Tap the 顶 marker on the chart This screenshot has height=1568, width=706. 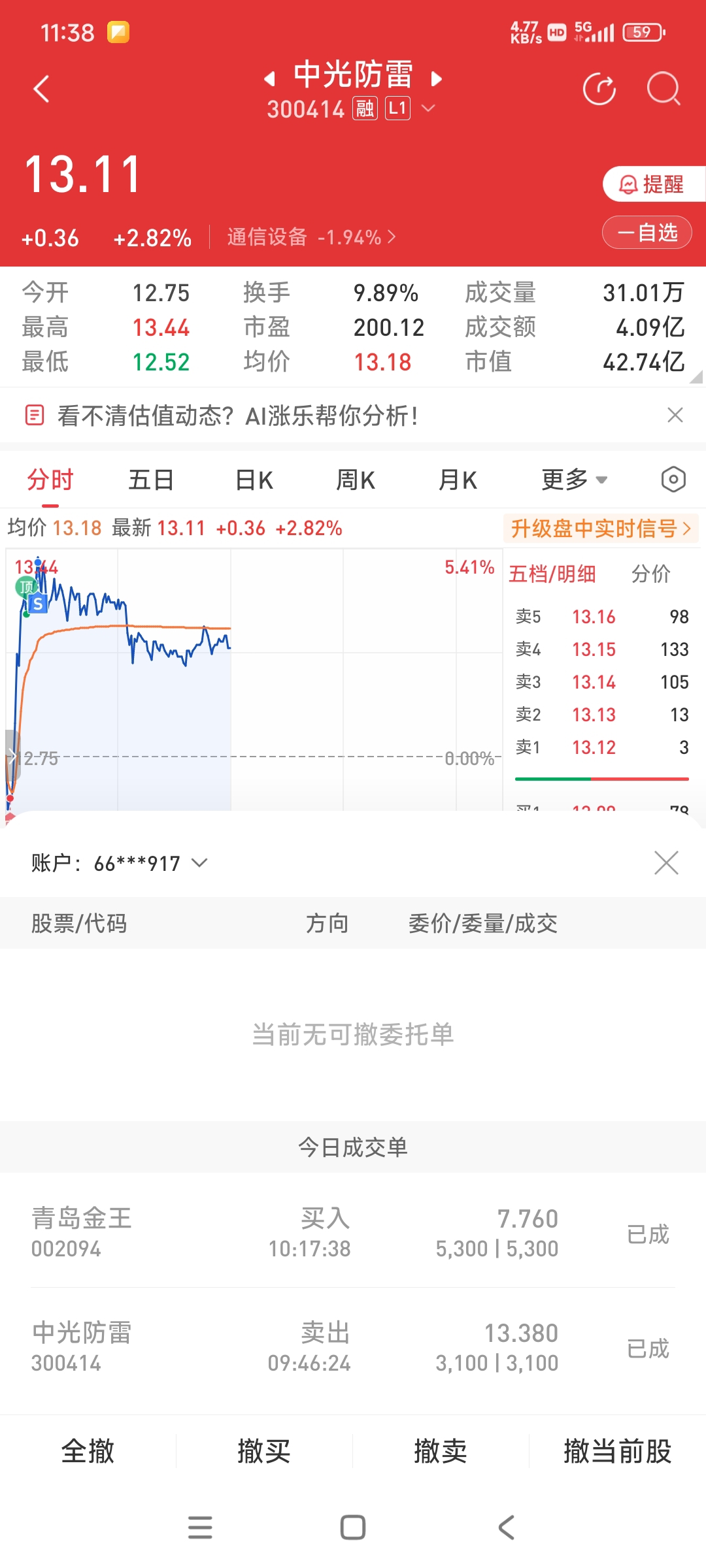pos(25,587)
